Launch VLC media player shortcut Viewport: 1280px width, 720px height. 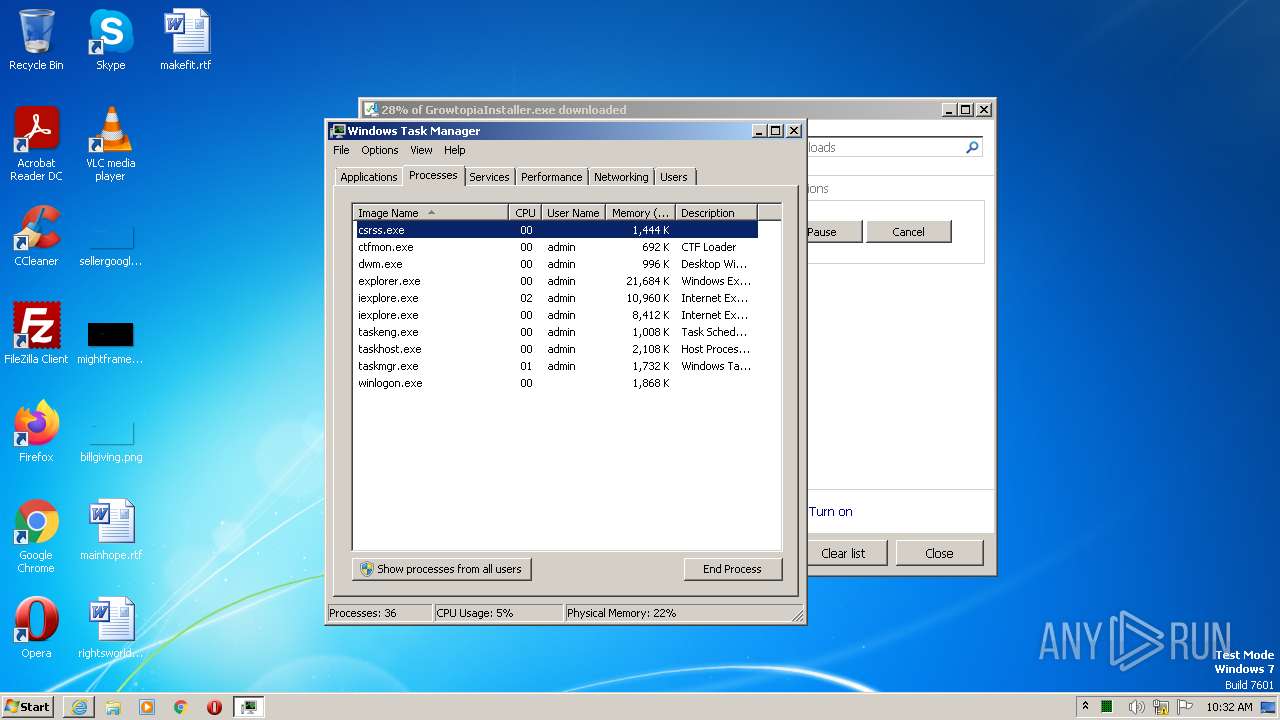click(x=110, y=144)
